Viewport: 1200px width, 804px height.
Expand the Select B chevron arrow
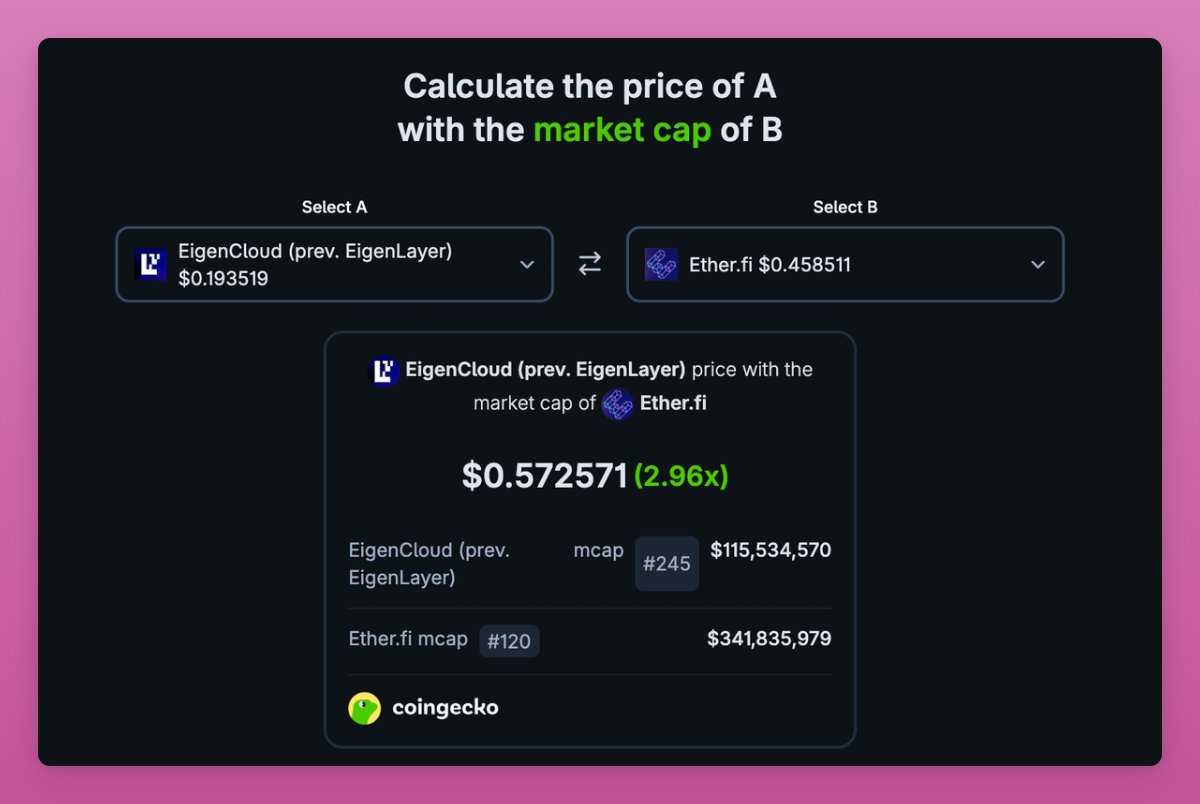1038,264
